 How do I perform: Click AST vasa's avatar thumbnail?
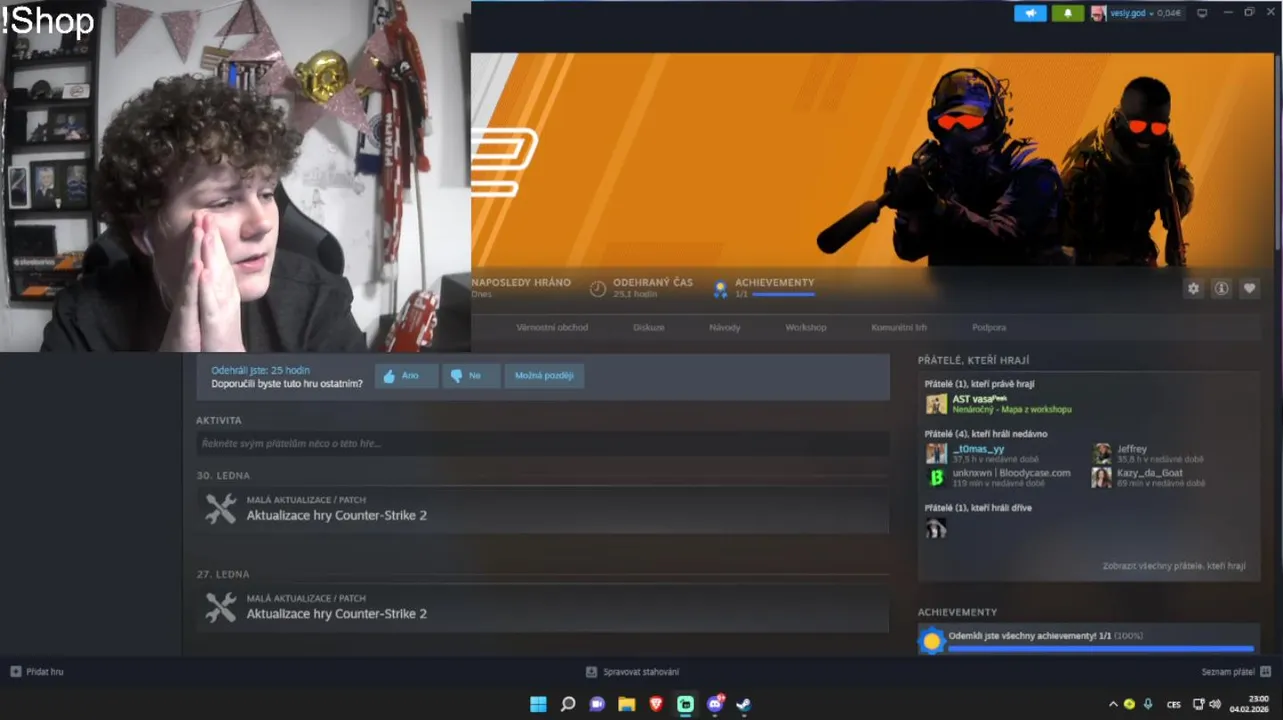point(936,404)
